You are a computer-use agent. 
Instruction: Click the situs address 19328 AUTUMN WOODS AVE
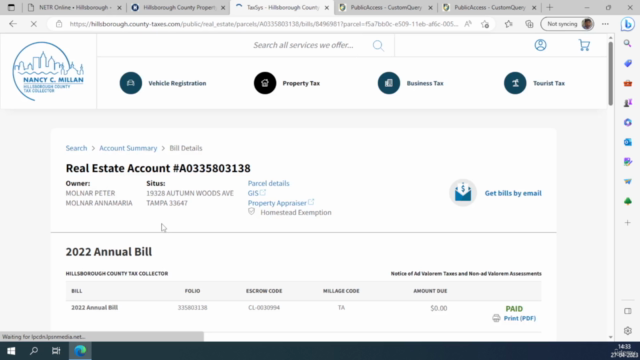coord(190,193)
